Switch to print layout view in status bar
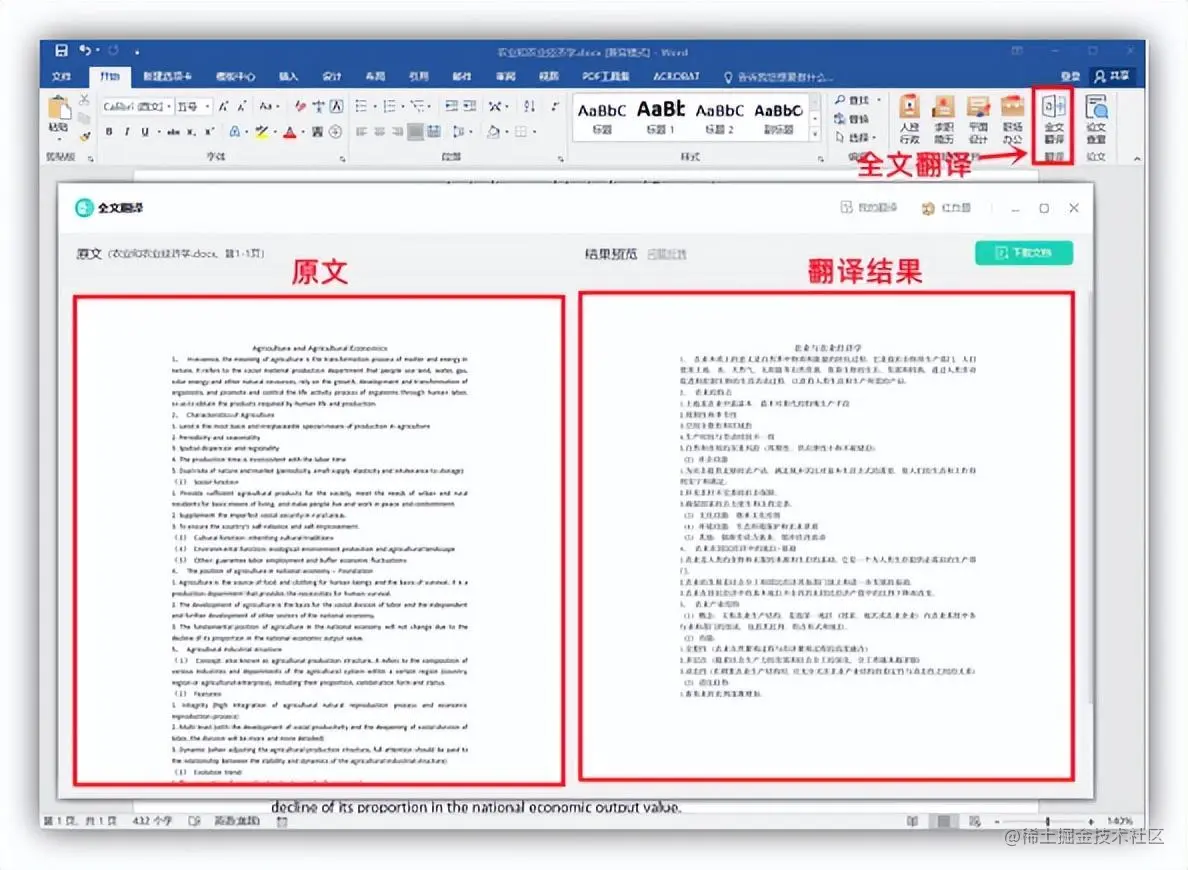This screenshot has height=870, width=1188. (944, 821)
